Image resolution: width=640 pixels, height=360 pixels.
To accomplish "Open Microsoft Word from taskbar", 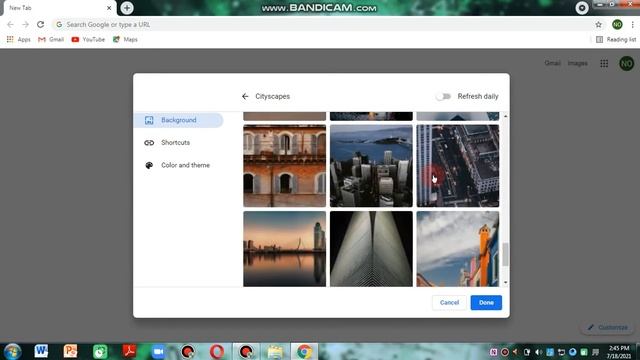I will tap(41, 351).
